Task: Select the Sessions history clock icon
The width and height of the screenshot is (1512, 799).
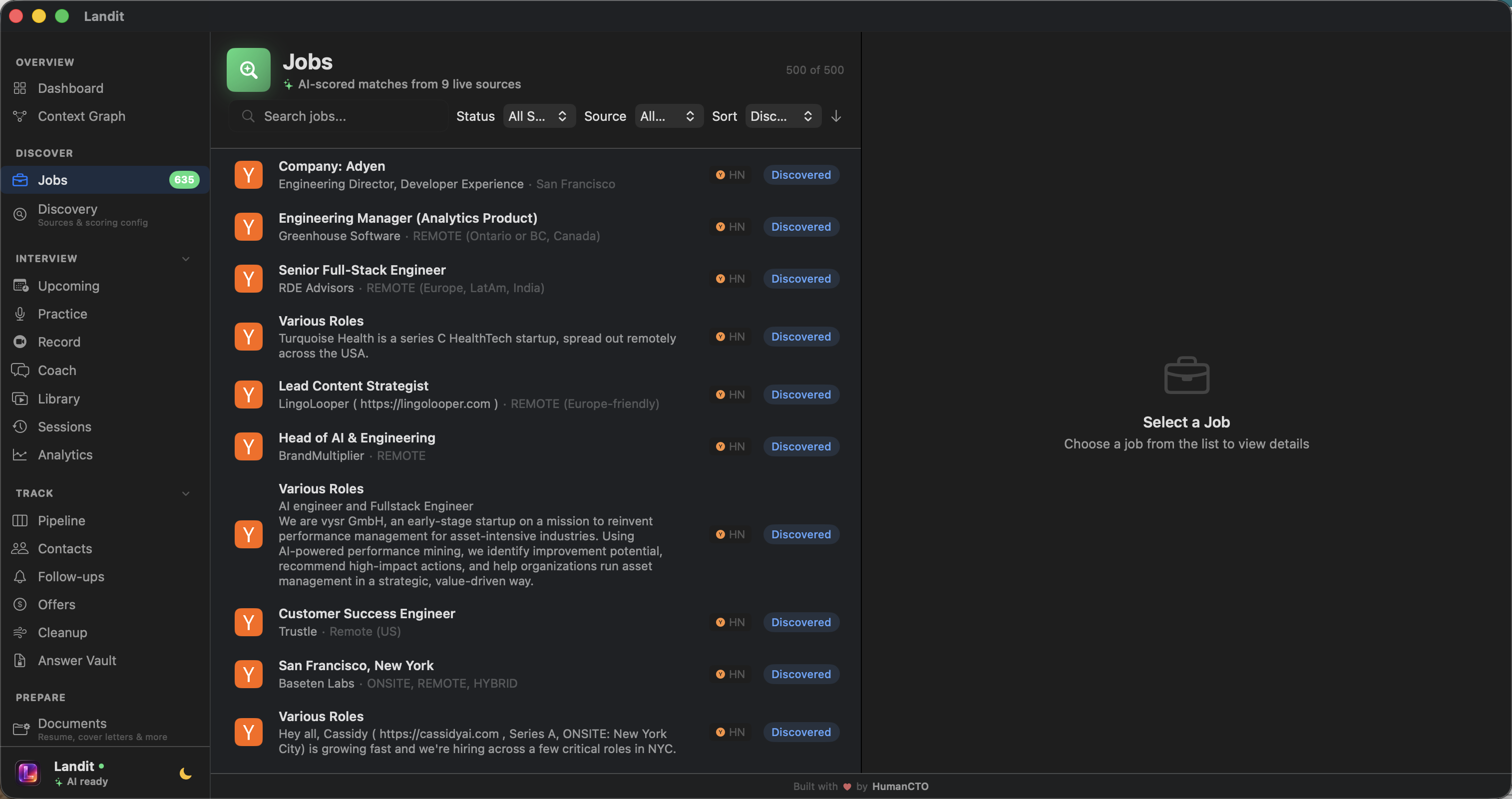Action: coord(20,427)
